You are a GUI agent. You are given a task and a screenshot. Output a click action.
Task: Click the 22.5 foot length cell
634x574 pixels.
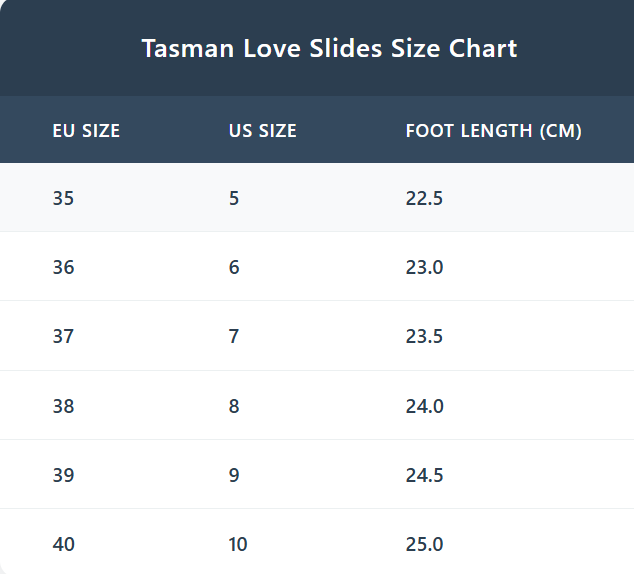coord(424,198)
